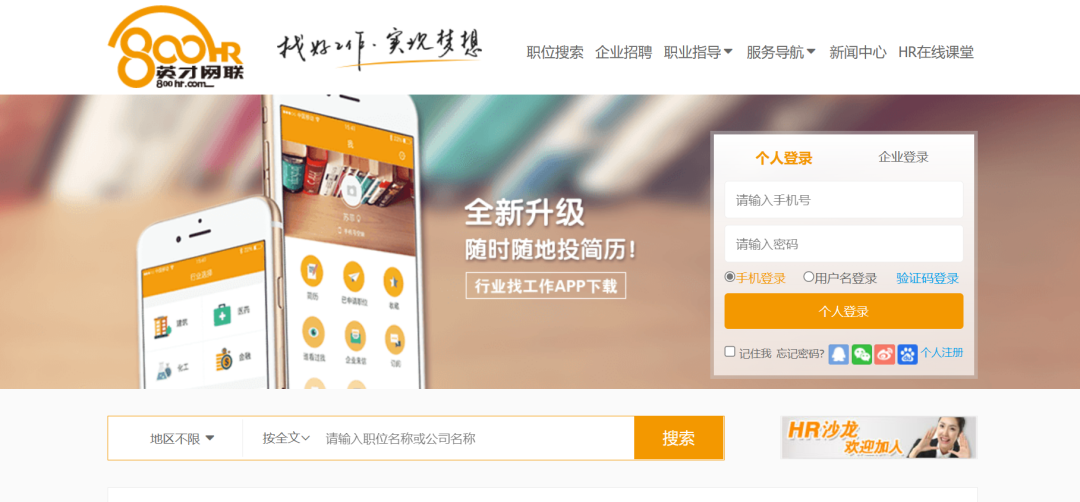Open the 职位搜索 menu item
1080x502 pixels.
click(554, 52)
